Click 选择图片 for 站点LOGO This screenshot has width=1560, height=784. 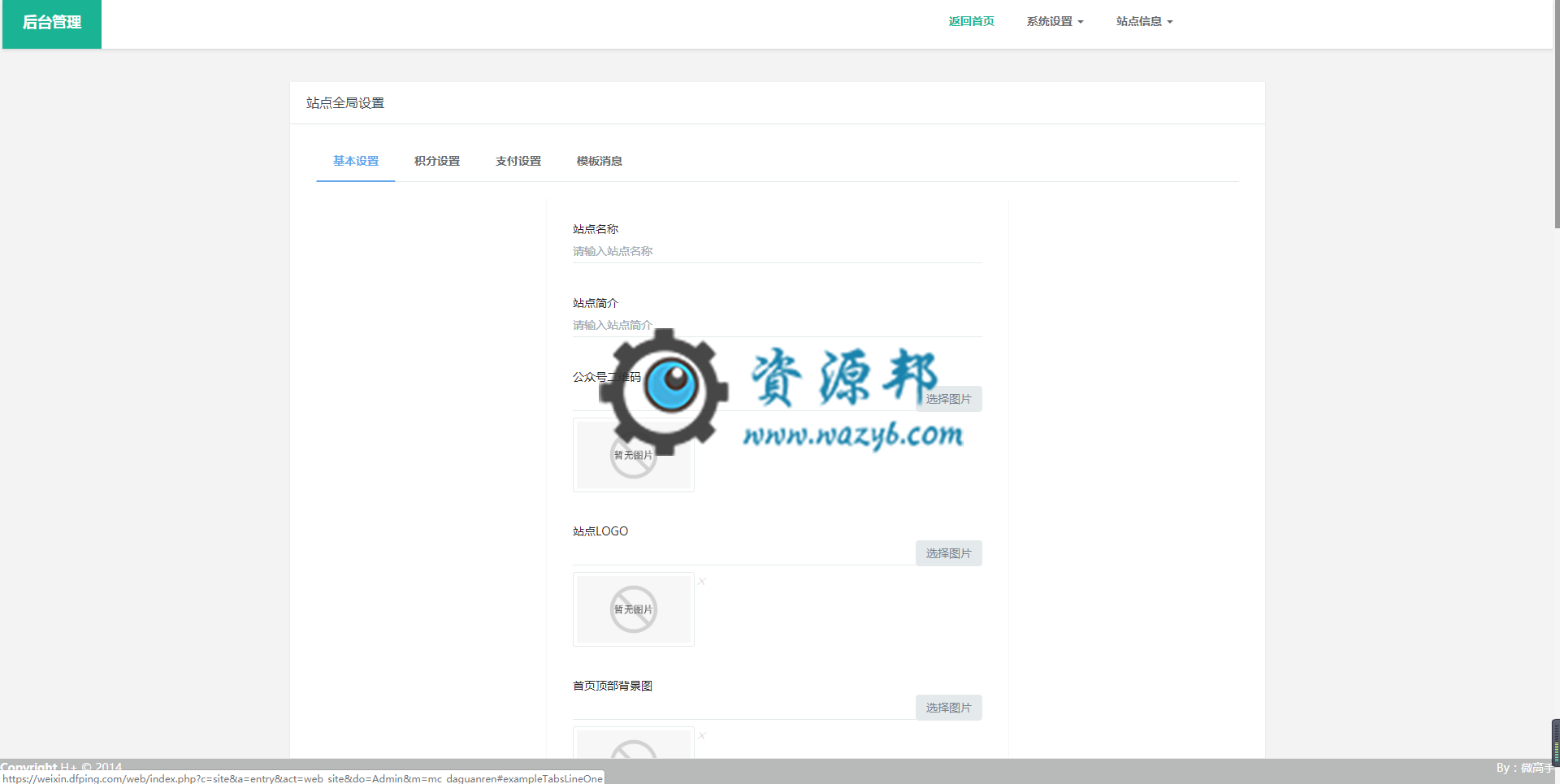(x=948, y=553)
